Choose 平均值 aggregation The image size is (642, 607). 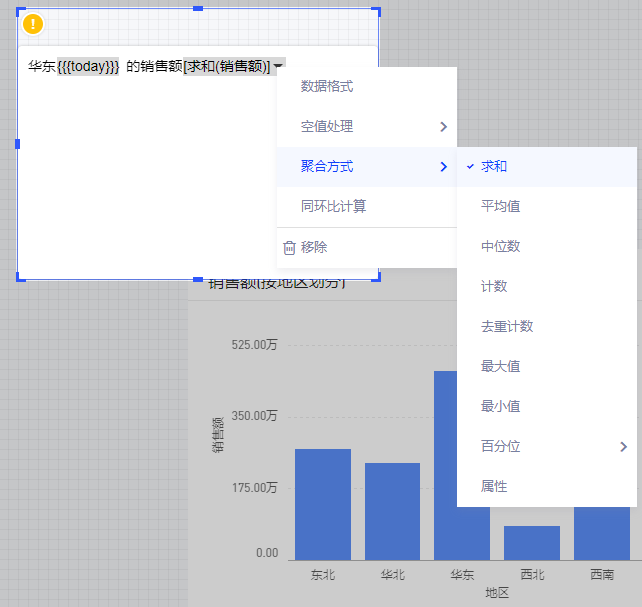click(500, 206)
